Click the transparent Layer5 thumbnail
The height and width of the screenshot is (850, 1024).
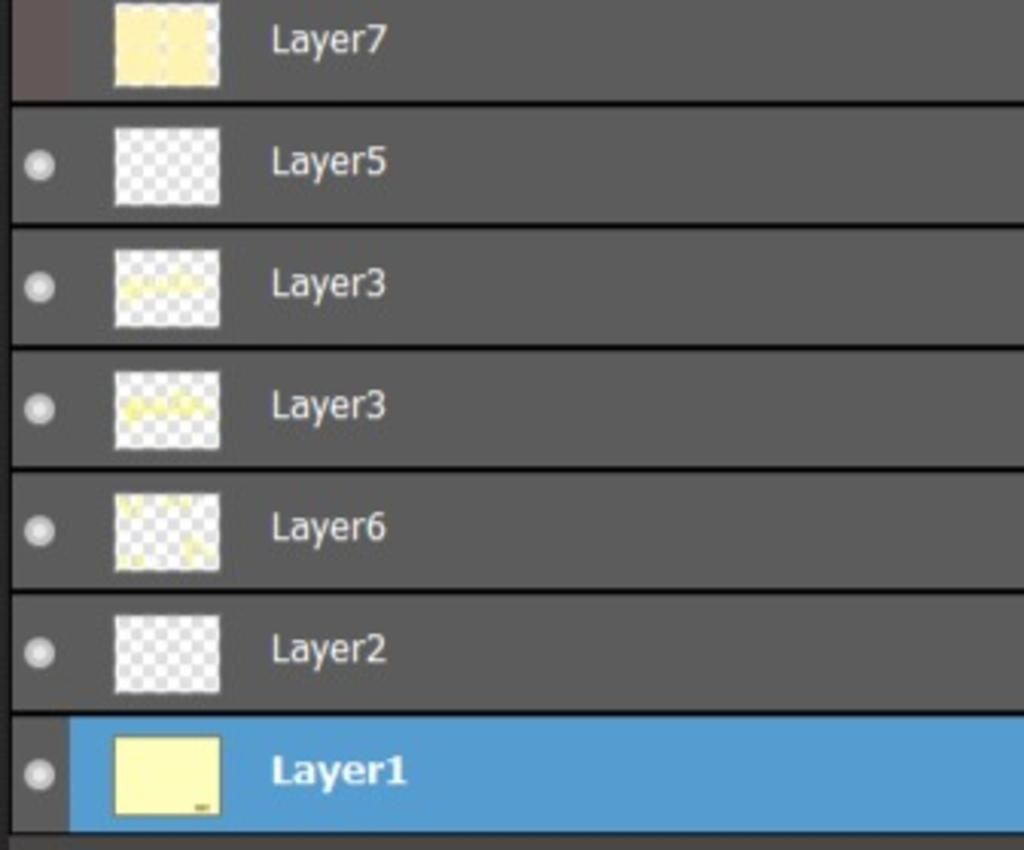pyautogui.click(x=167, y=166)
